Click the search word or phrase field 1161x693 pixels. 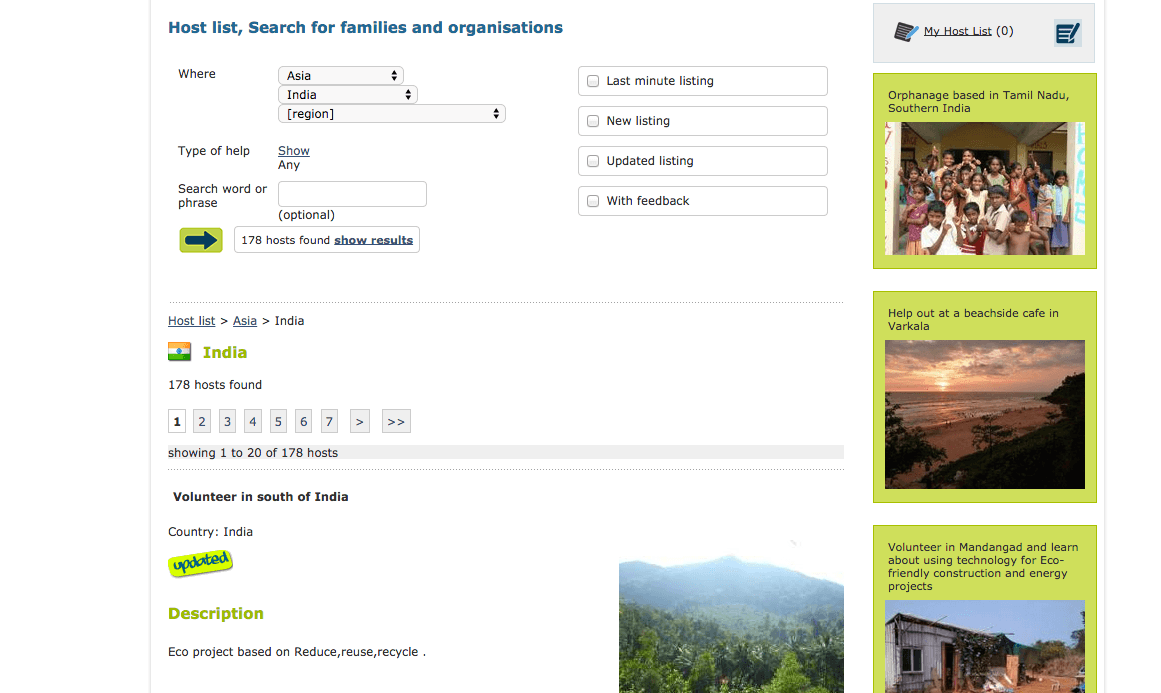coord(352,194)
